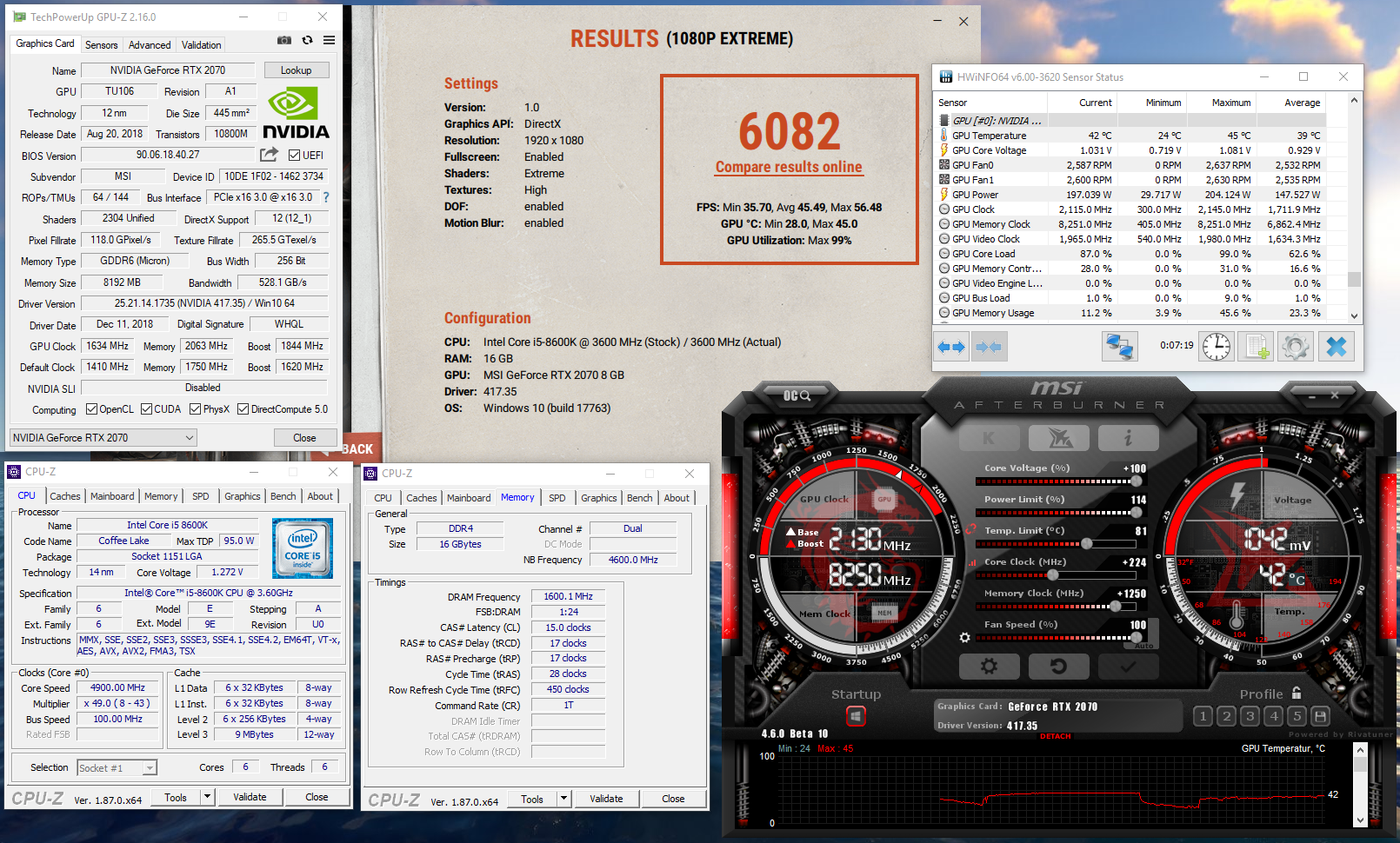Switch to the Advanced tab in GPU-Z
Screen dimensions: 1400x843
point(150,45)
